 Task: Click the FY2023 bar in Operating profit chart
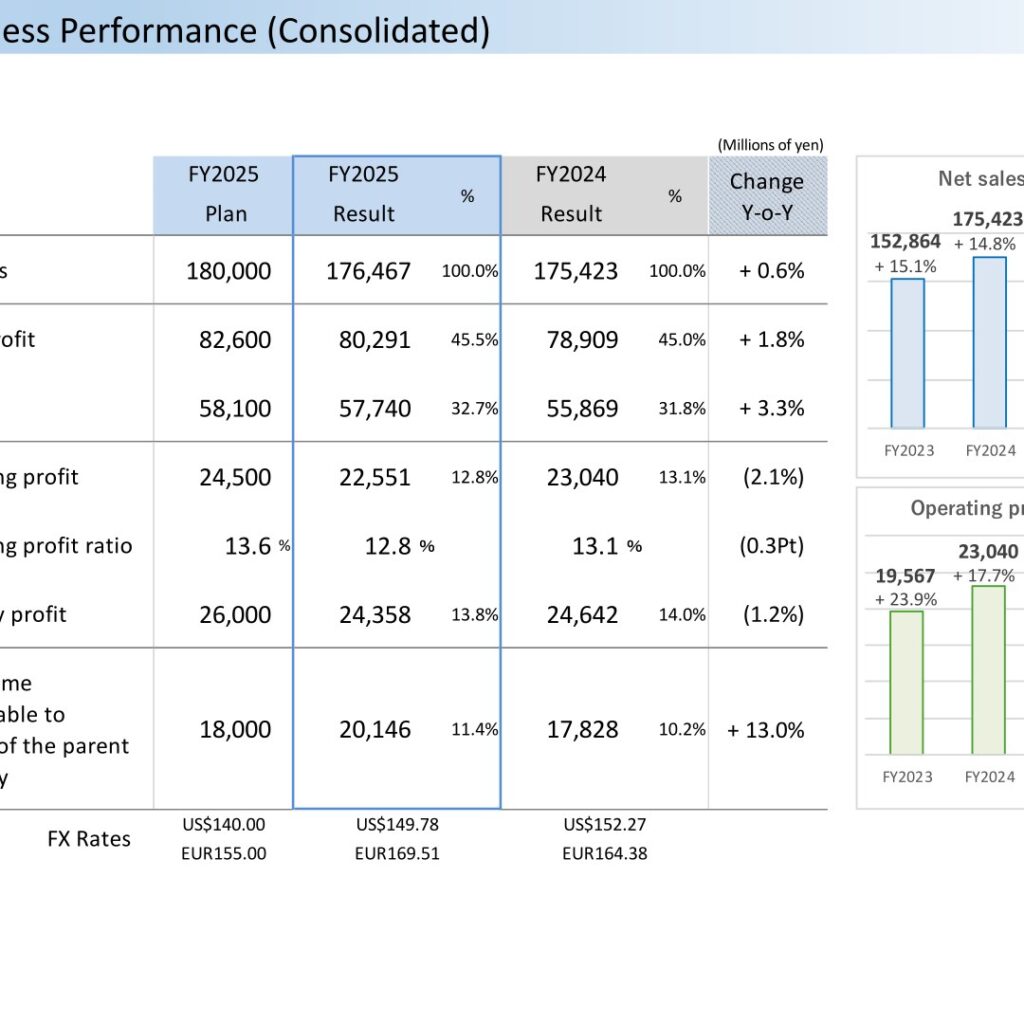pyautogui.click(x=906, y=682)
